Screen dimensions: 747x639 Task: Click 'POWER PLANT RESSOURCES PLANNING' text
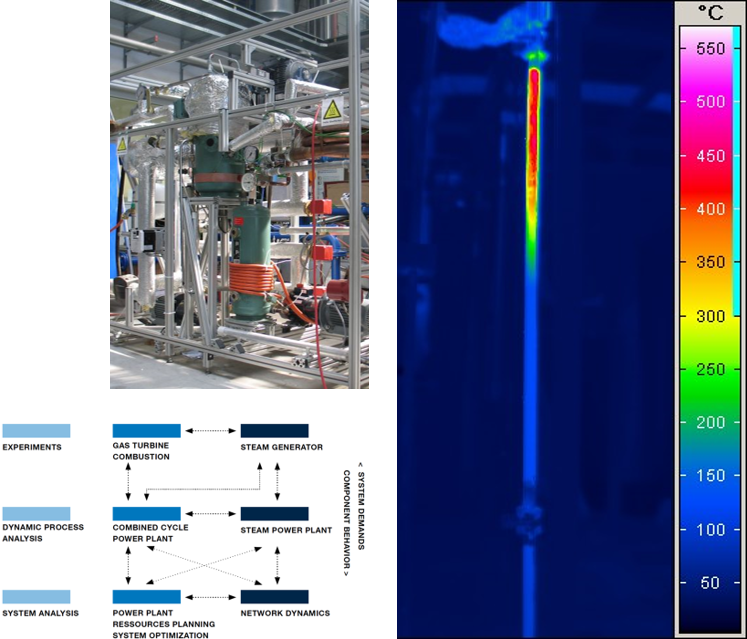point(164,619)
